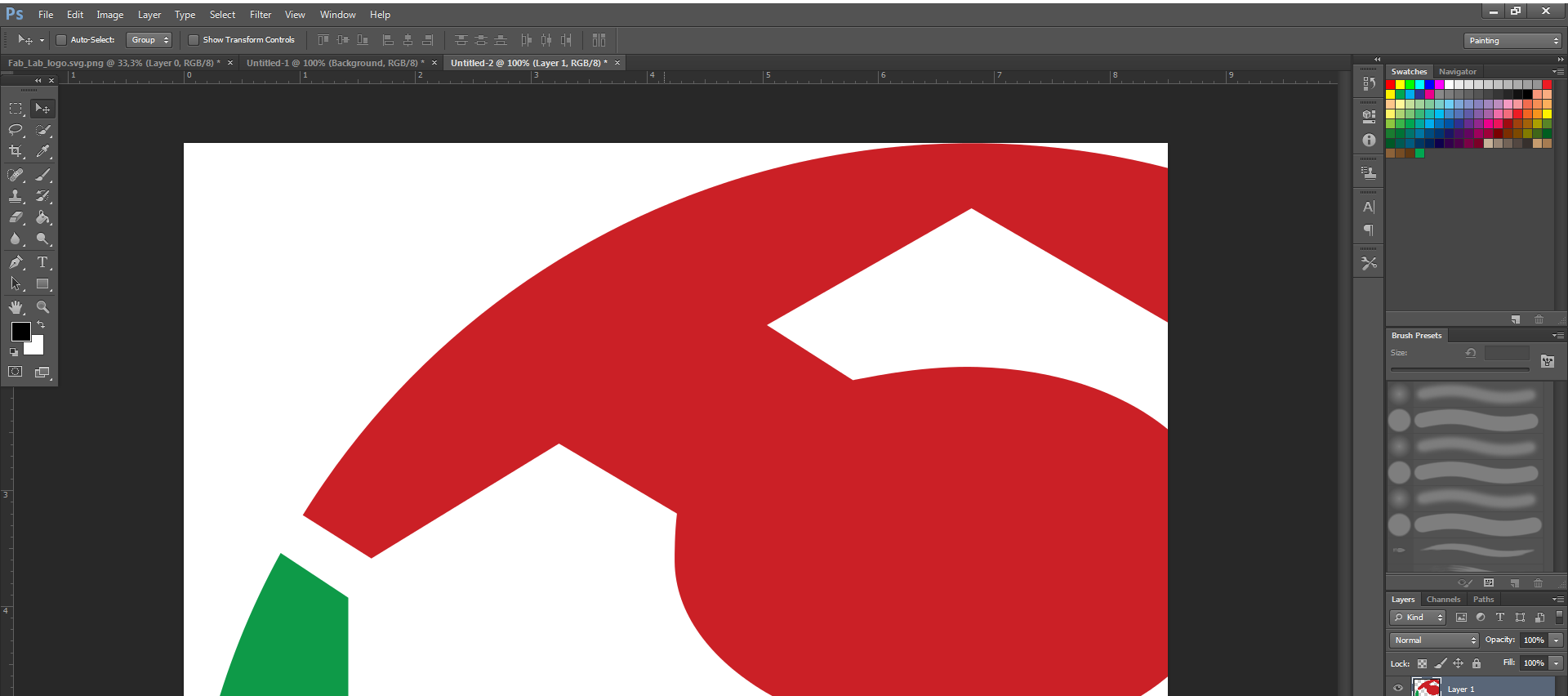Swap foreground and background colors
The height and width of the screenshot is (696, 1568).
41,324
